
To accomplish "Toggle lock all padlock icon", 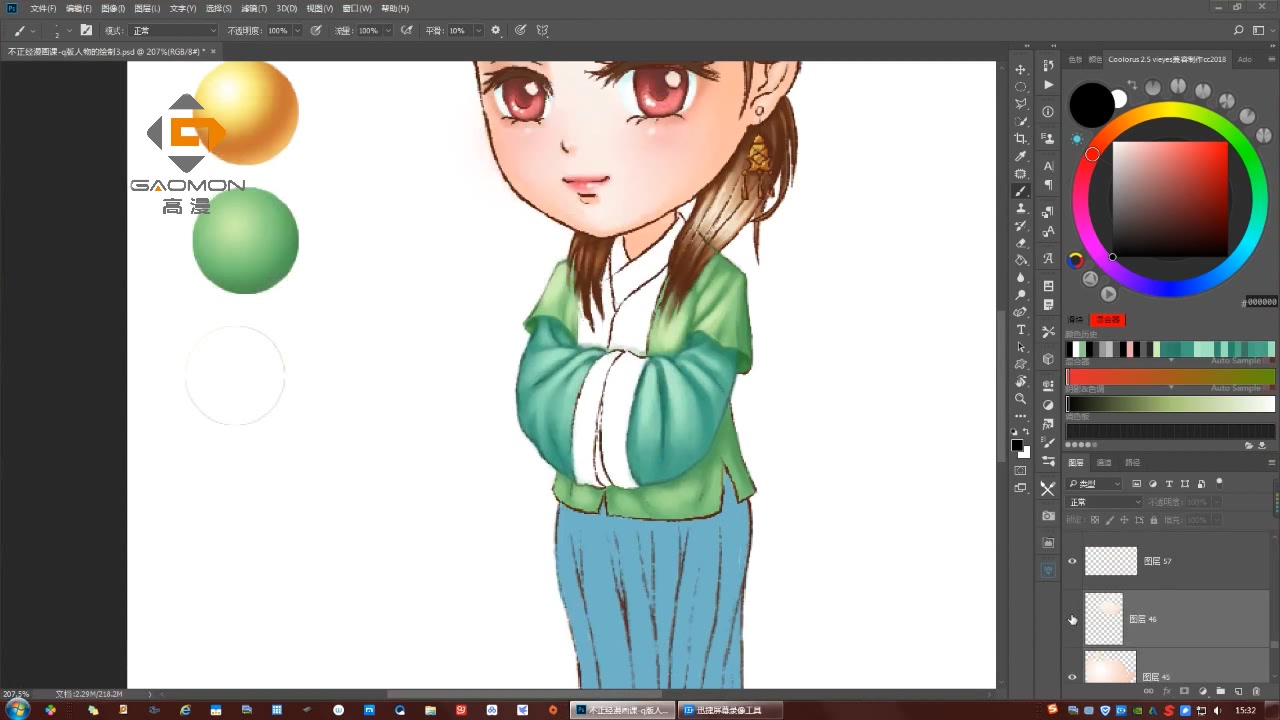I will click(x=1154, y=520).
